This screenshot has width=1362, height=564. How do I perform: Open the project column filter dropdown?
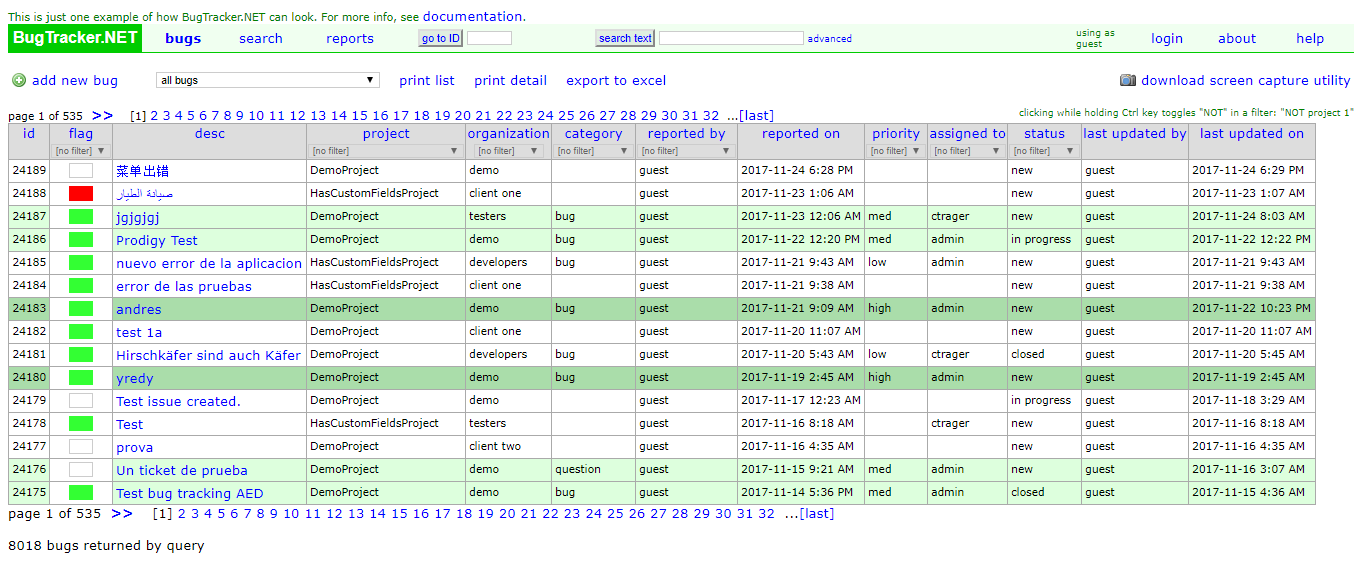386,151
